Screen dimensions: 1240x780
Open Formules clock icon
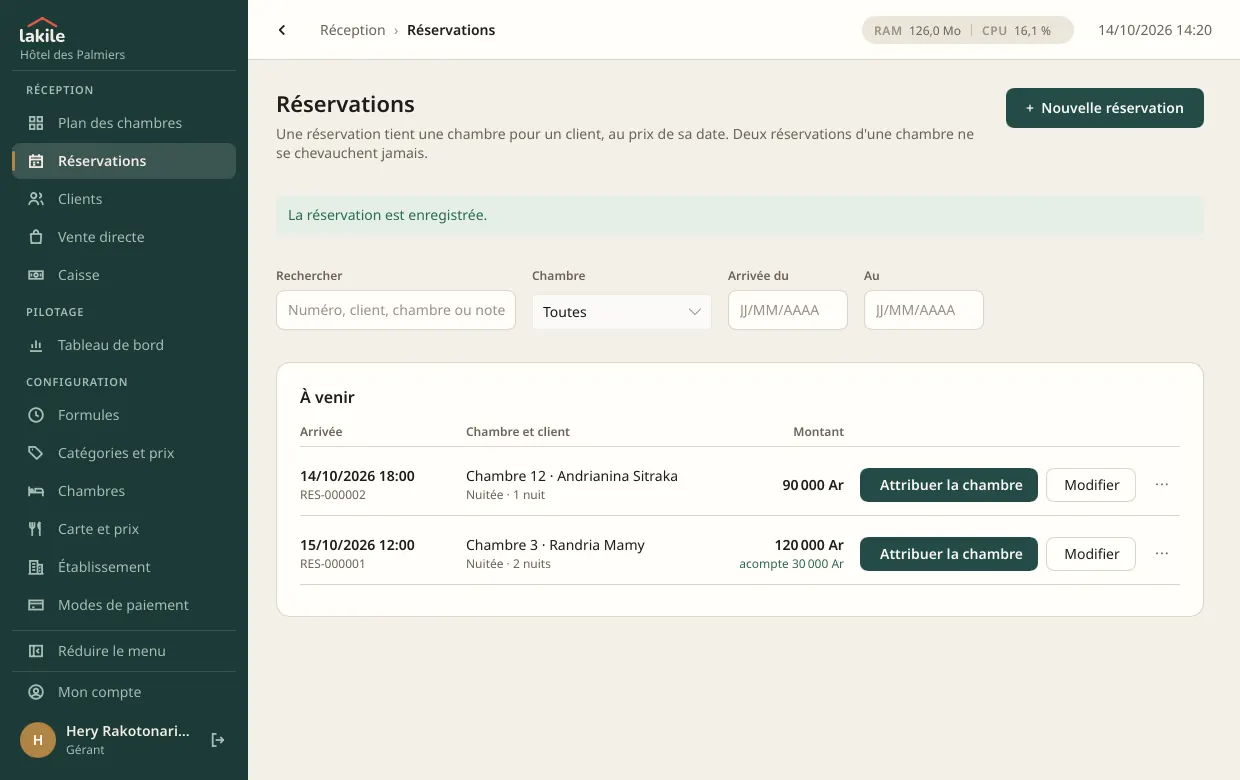coord(36,415)
